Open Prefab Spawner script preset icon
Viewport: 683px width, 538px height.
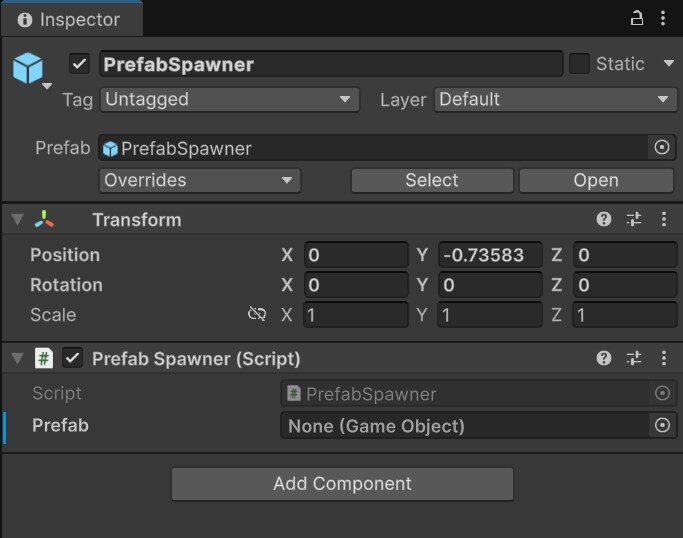tap(634, 358)
